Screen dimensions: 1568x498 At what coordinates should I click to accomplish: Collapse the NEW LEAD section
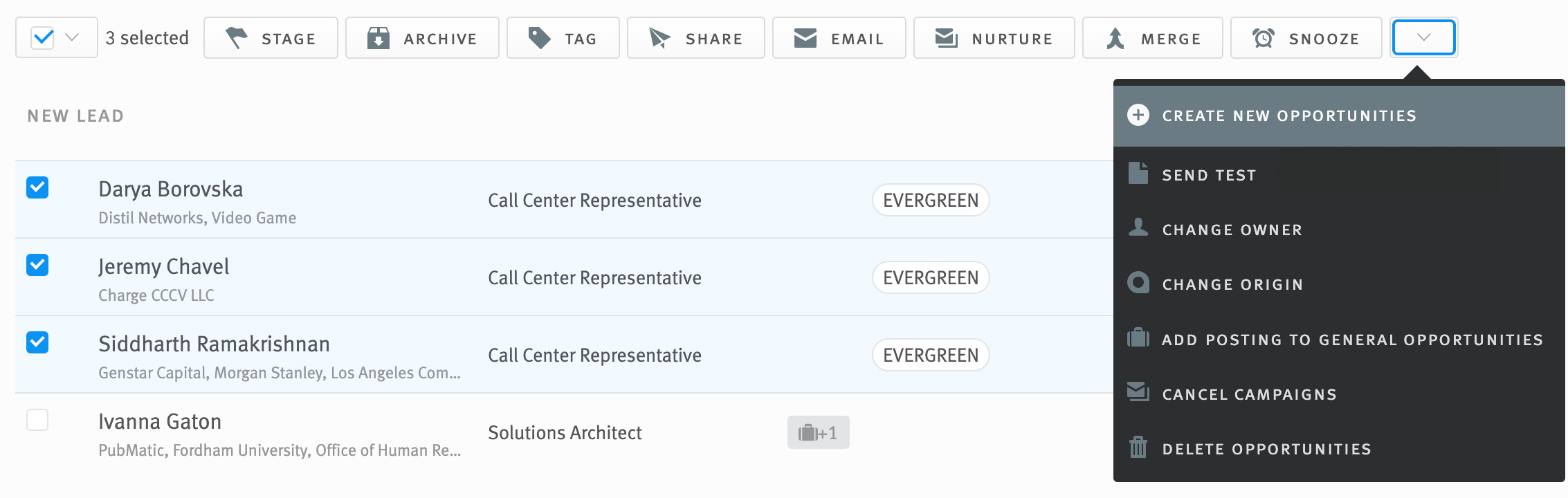[x=78, y=115]
